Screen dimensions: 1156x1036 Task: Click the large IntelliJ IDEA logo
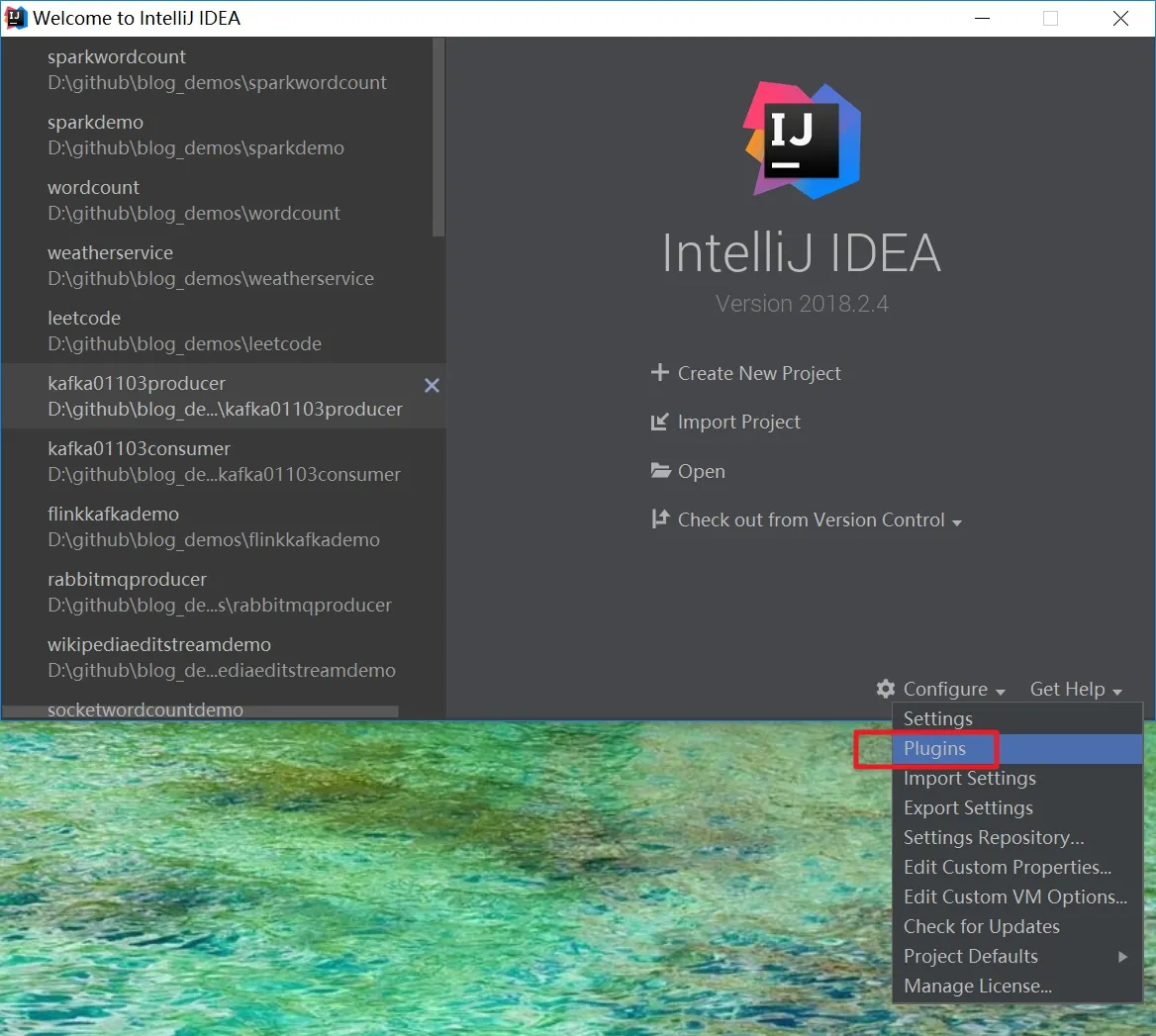tap(802, 140)
